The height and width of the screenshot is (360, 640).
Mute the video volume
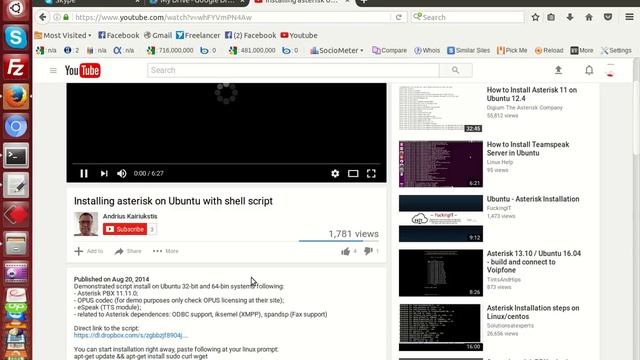[x=122, y=173]
